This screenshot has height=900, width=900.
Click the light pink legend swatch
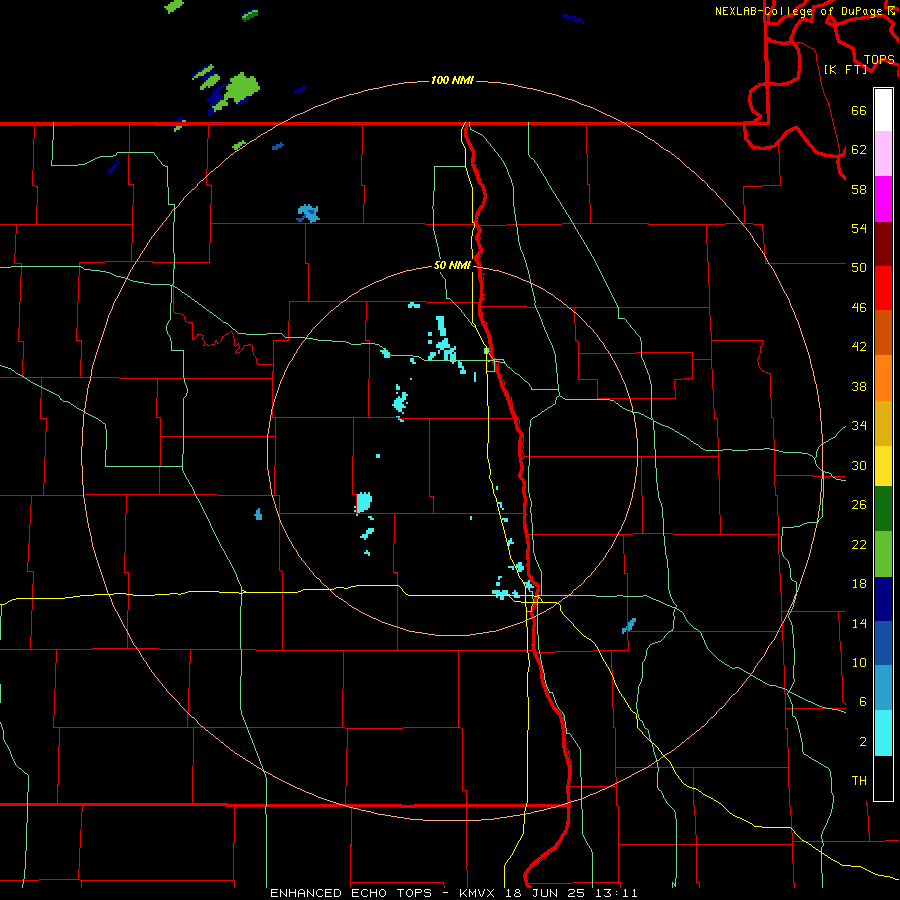click(883, 153)
